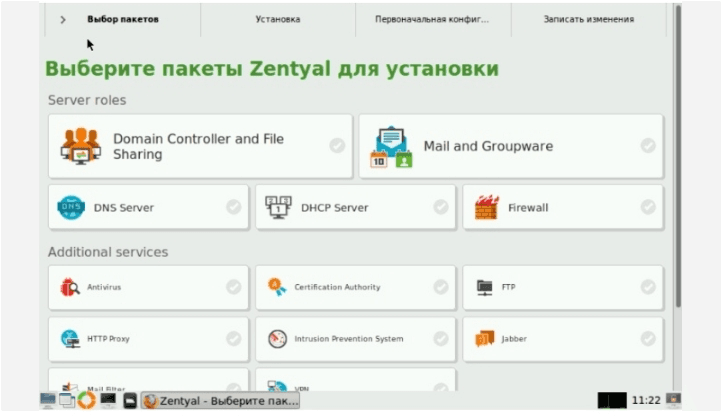
Task: Open the terminal icon in taskbar
Action: point(108,400)
